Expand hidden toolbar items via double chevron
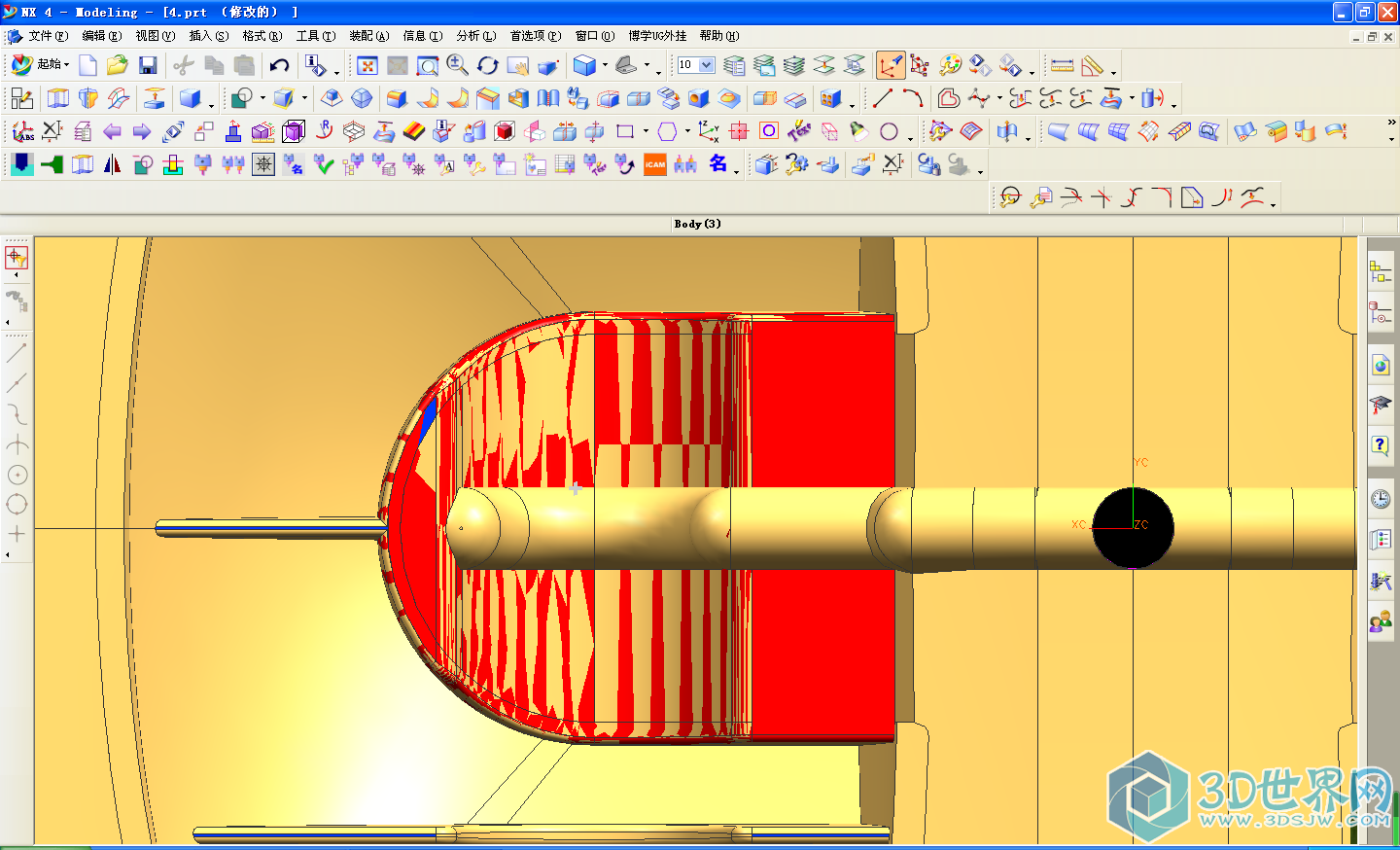 click(1391, 124)
